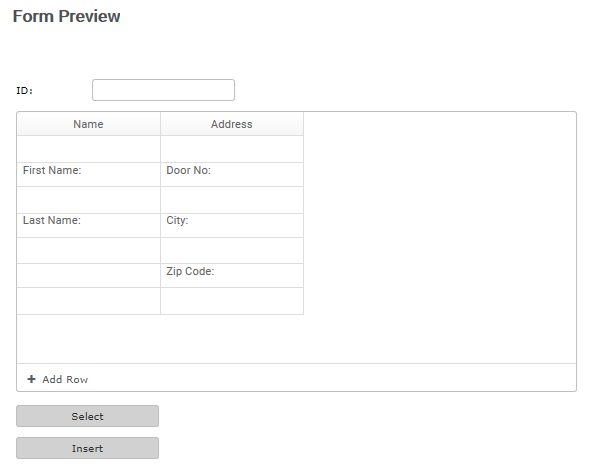Click the empty cell below Door No

[232, 200]
